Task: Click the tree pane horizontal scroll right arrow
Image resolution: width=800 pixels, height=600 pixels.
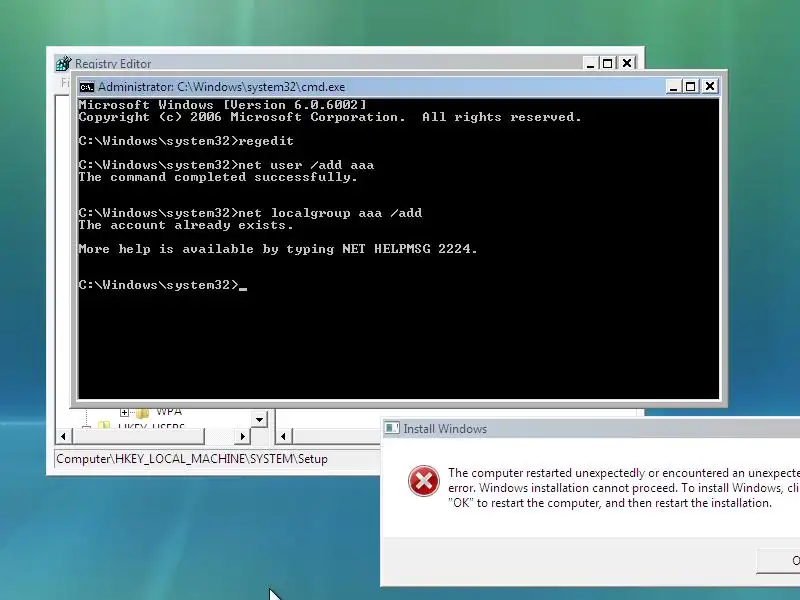Action: click(x=242, y=436)
